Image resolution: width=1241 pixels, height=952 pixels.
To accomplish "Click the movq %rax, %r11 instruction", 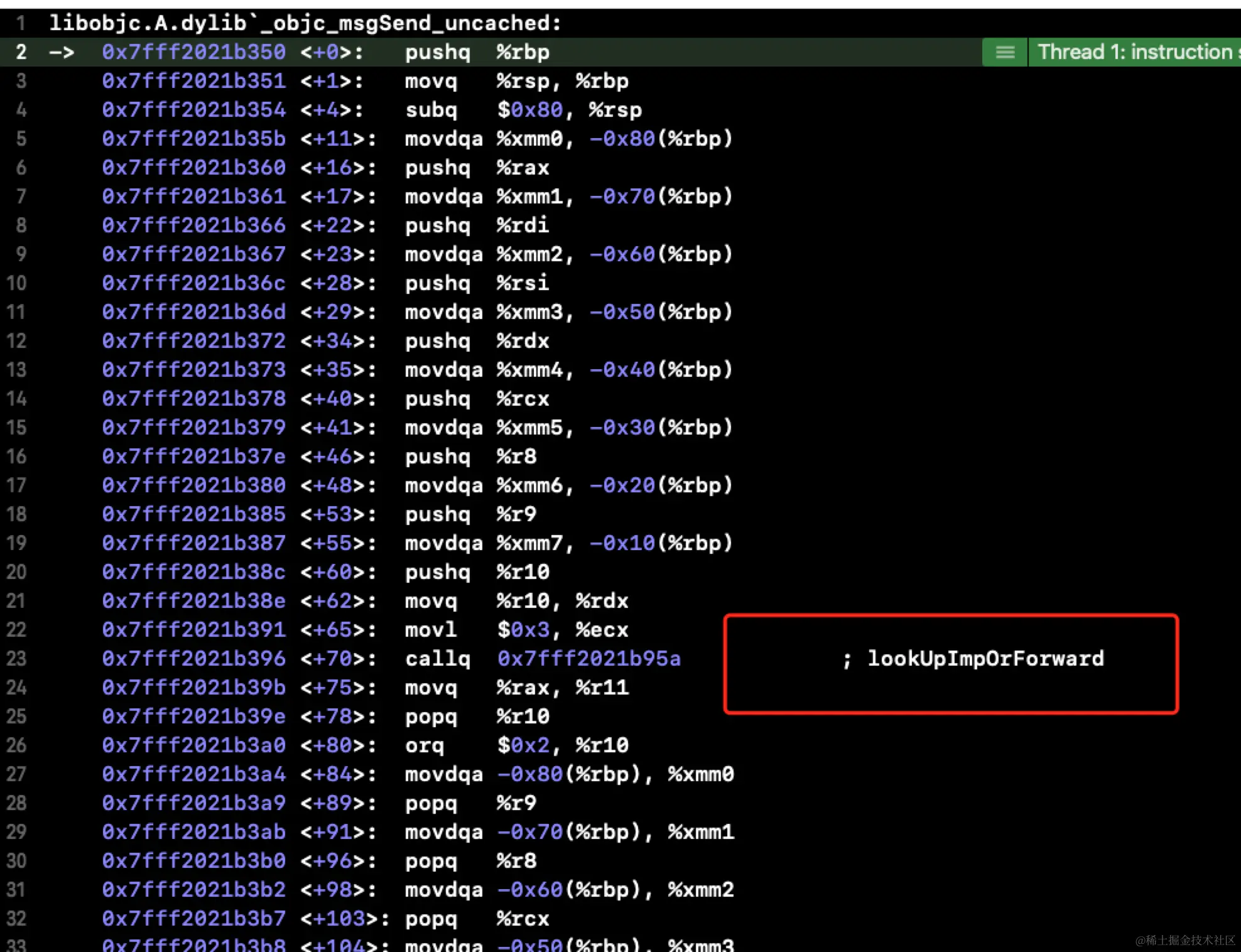I will click(517, 688).
